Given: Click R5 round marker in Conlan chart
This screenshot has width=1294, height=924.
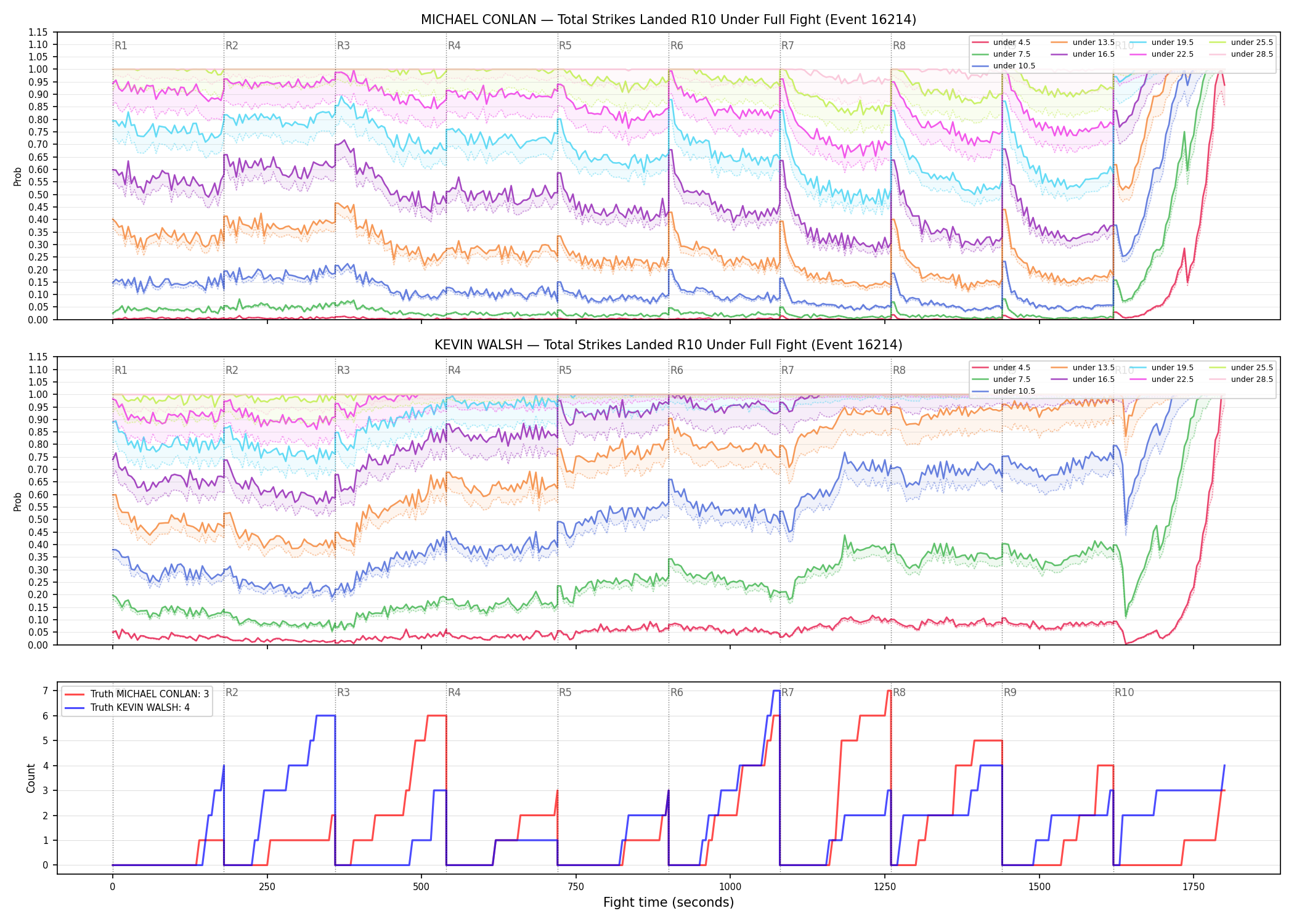Looking at the screenshot, I should [x=565, y=46].
